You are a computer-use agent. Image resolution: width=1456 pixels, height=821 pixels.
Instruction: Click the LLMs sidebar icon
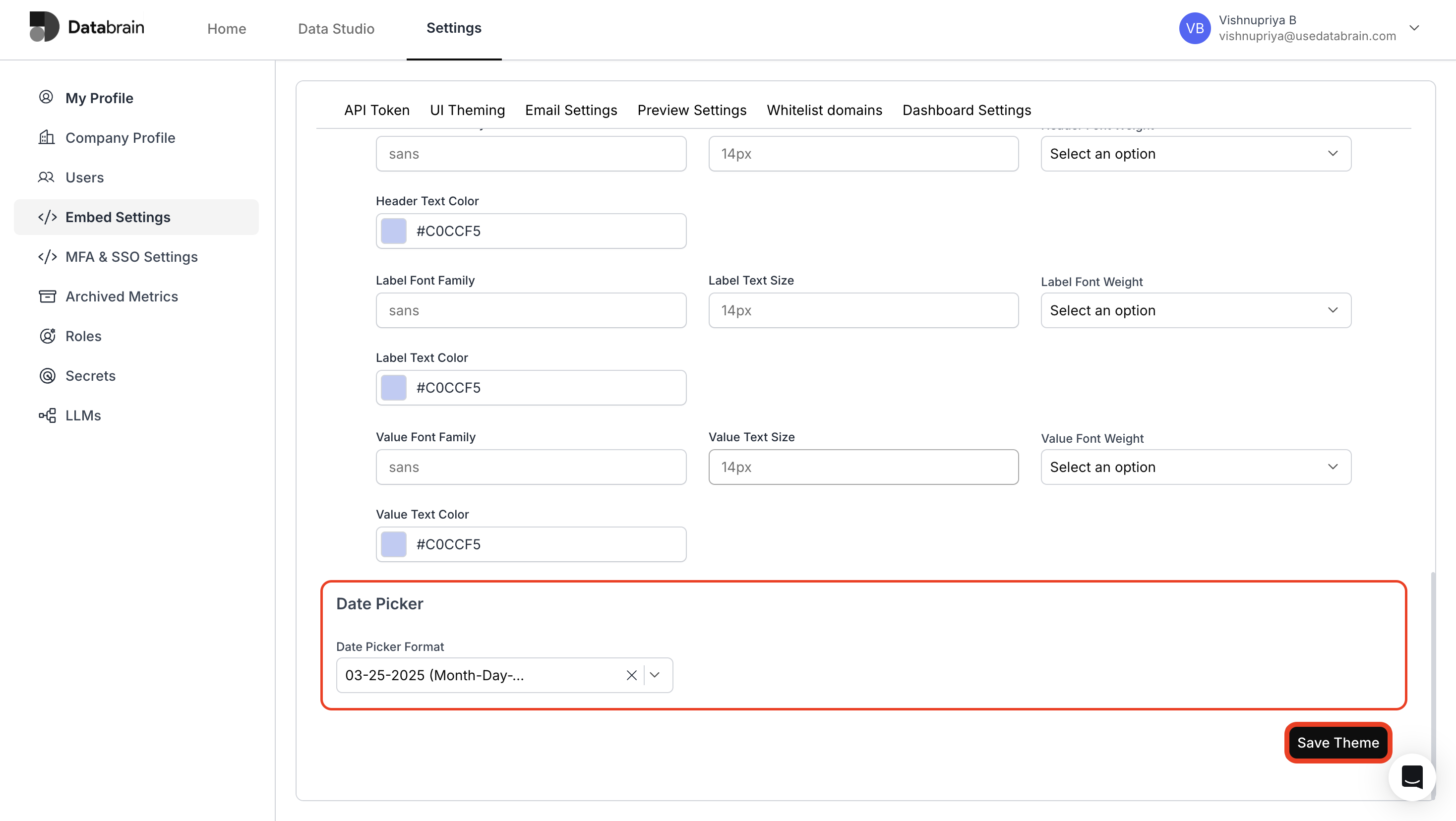47,415
